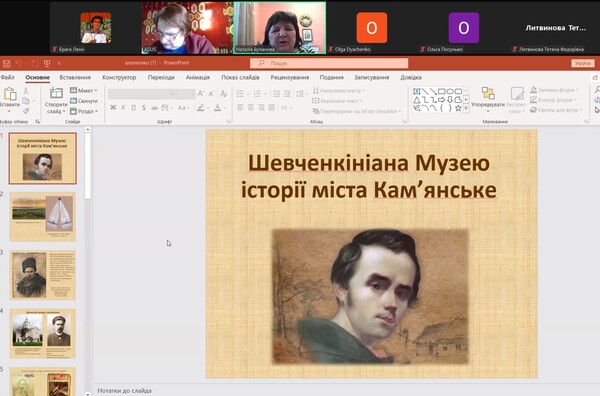Switch to the Показ слайдів tab
600x396 pixels.
(x=240, y=77)
